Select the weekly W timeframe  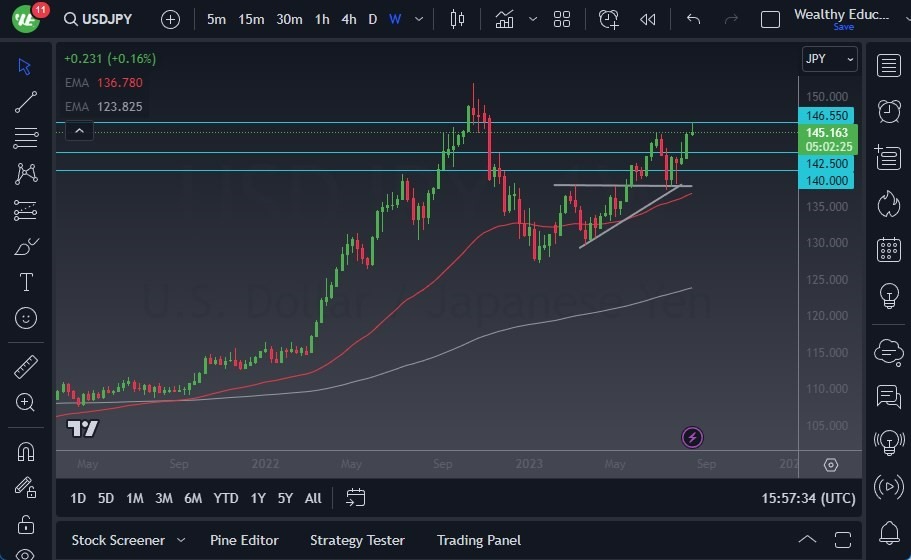(x=395, y=19)
